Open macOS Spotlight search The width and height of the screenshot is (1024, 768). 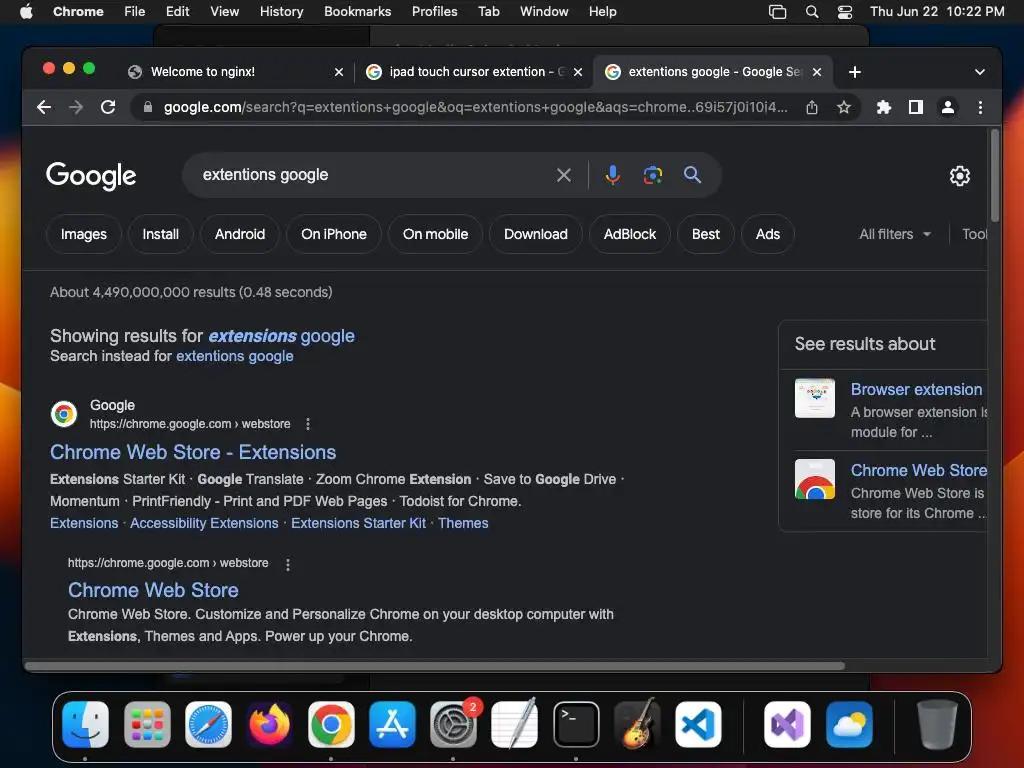[x=812, y=12]
